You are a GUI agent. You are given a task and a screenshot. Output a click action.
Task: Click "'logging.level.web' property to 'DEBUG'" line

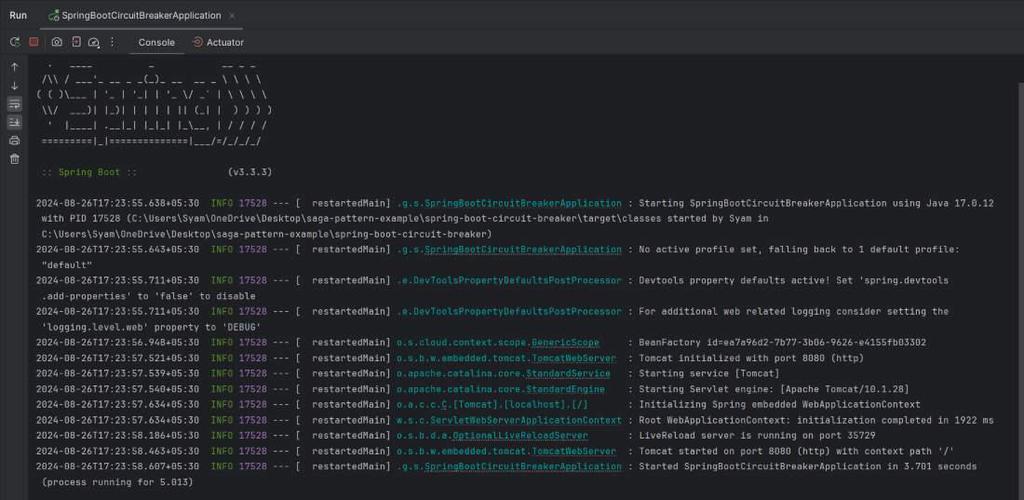[151, 327]
